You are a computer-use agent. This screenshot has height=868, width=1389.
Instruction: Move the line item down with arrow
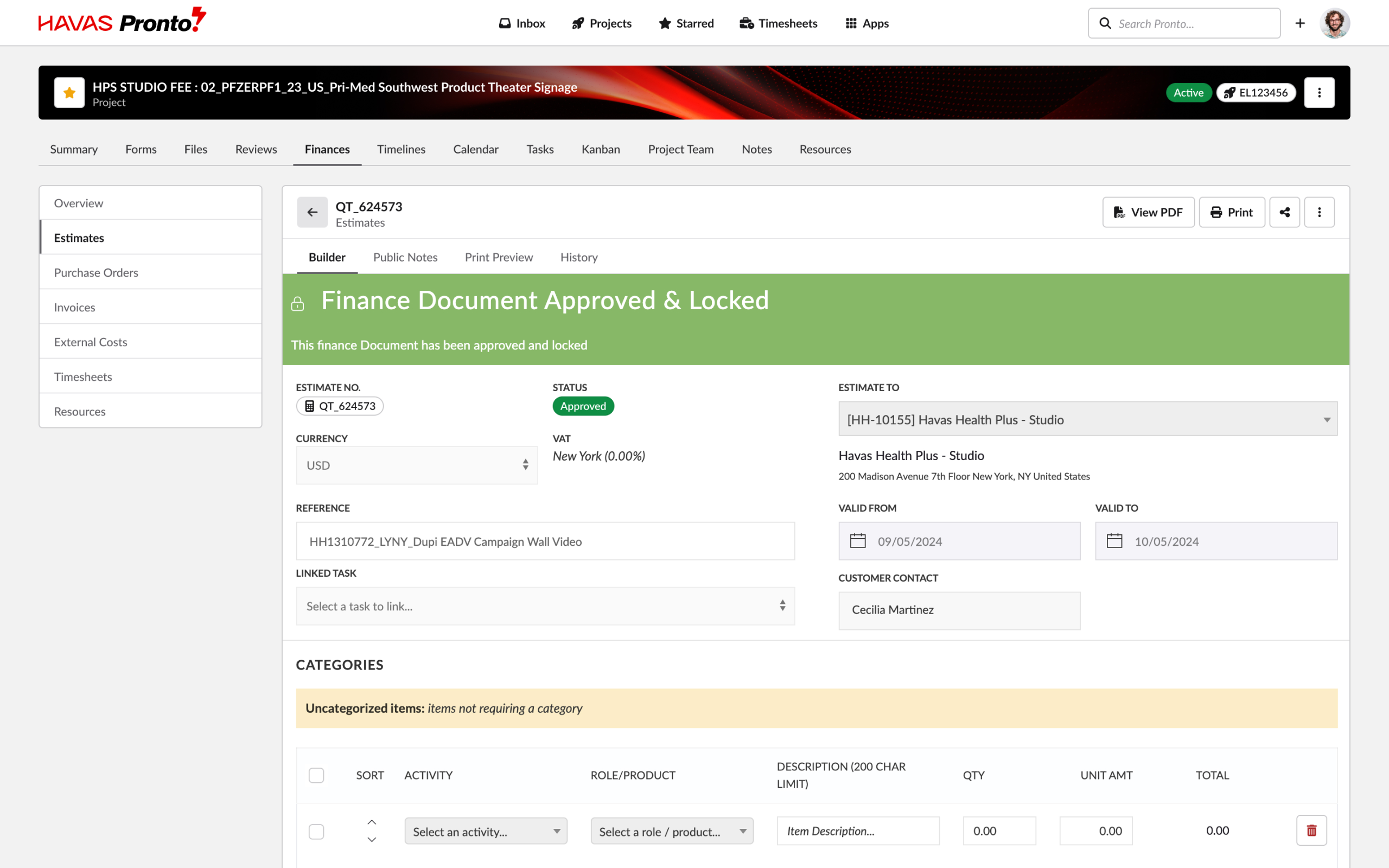click(x=371, y=840)
